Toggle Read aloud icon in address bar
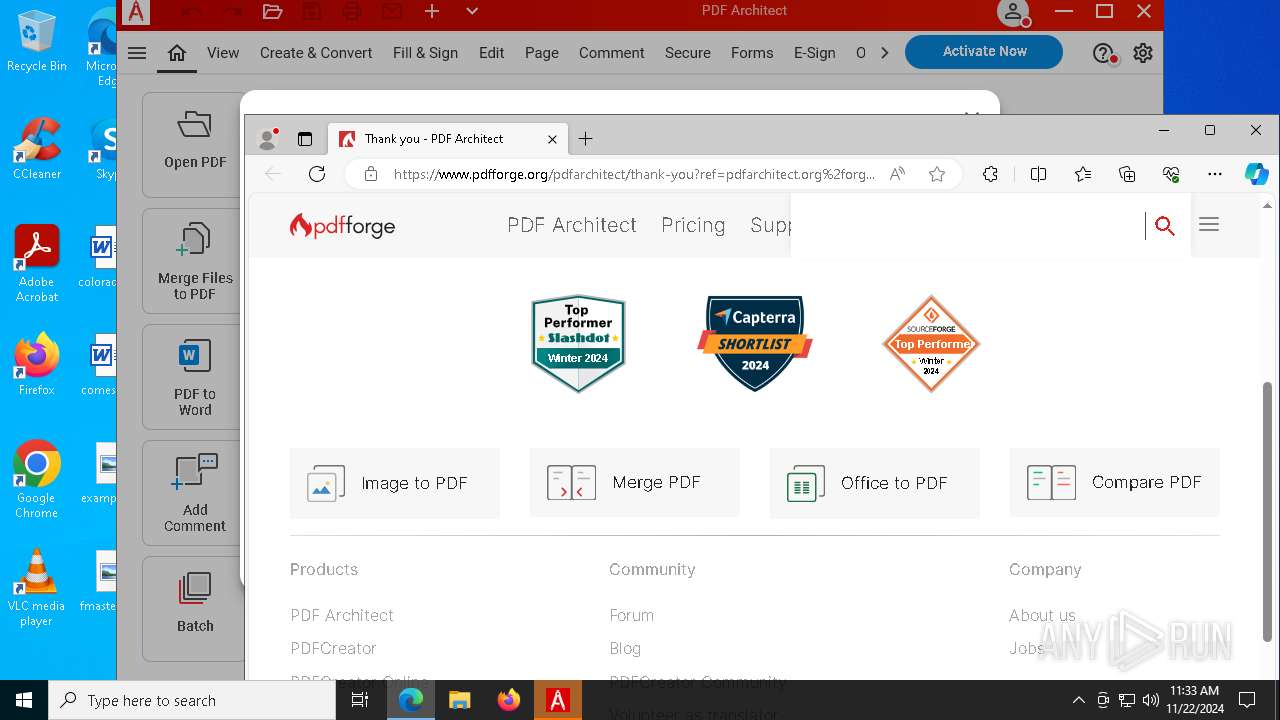This screenshot has height=720, width=1280. pyautogui.click(x=898, y=174)
